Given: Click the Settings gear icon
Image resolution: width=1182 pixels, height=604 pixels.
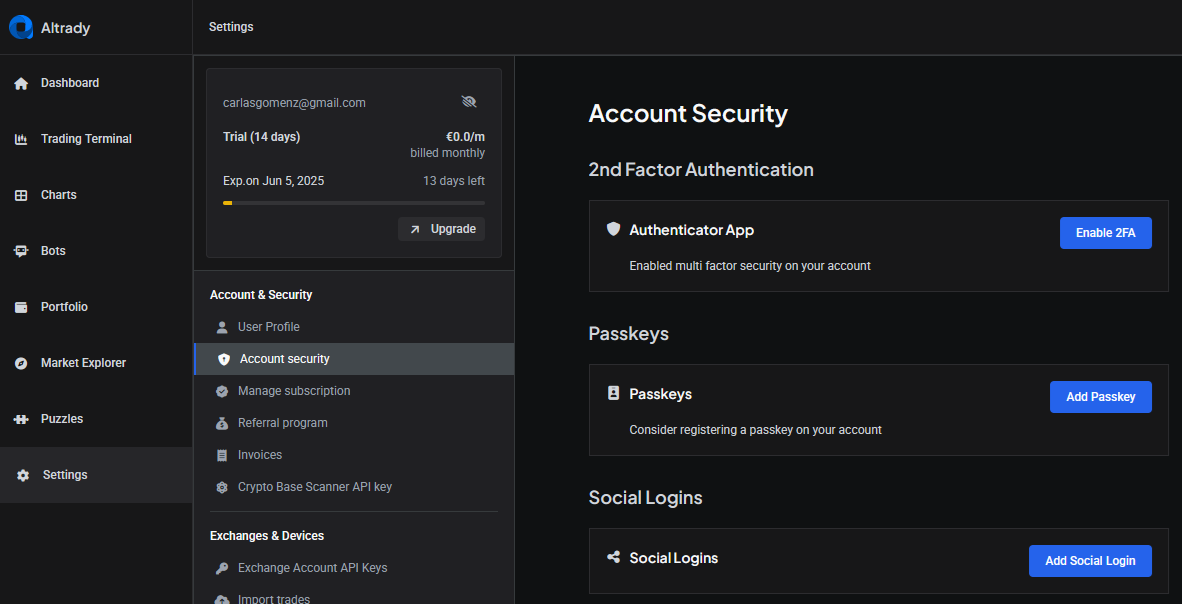Looking at the screenshot, I should [23, 476].
